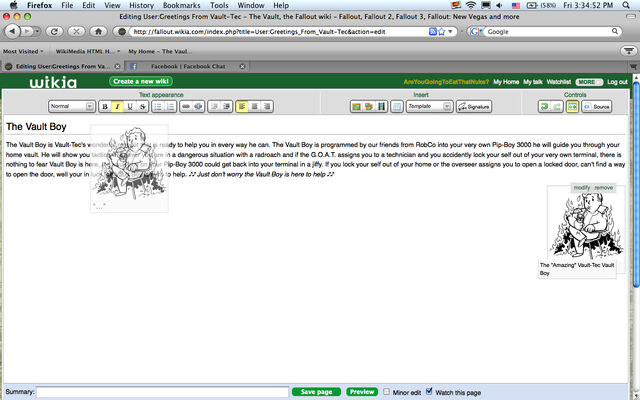Remove link with the unlink icon
The height and width of the screenshot is (400, 640).
tap(198, 107)
